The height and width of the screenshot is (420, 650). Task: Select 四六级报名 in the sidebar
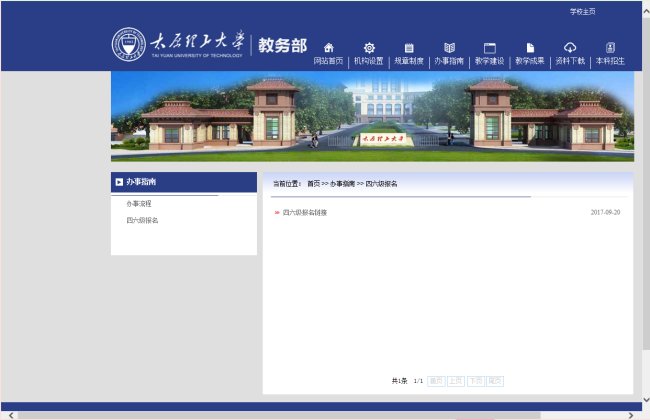pos(142,220)
